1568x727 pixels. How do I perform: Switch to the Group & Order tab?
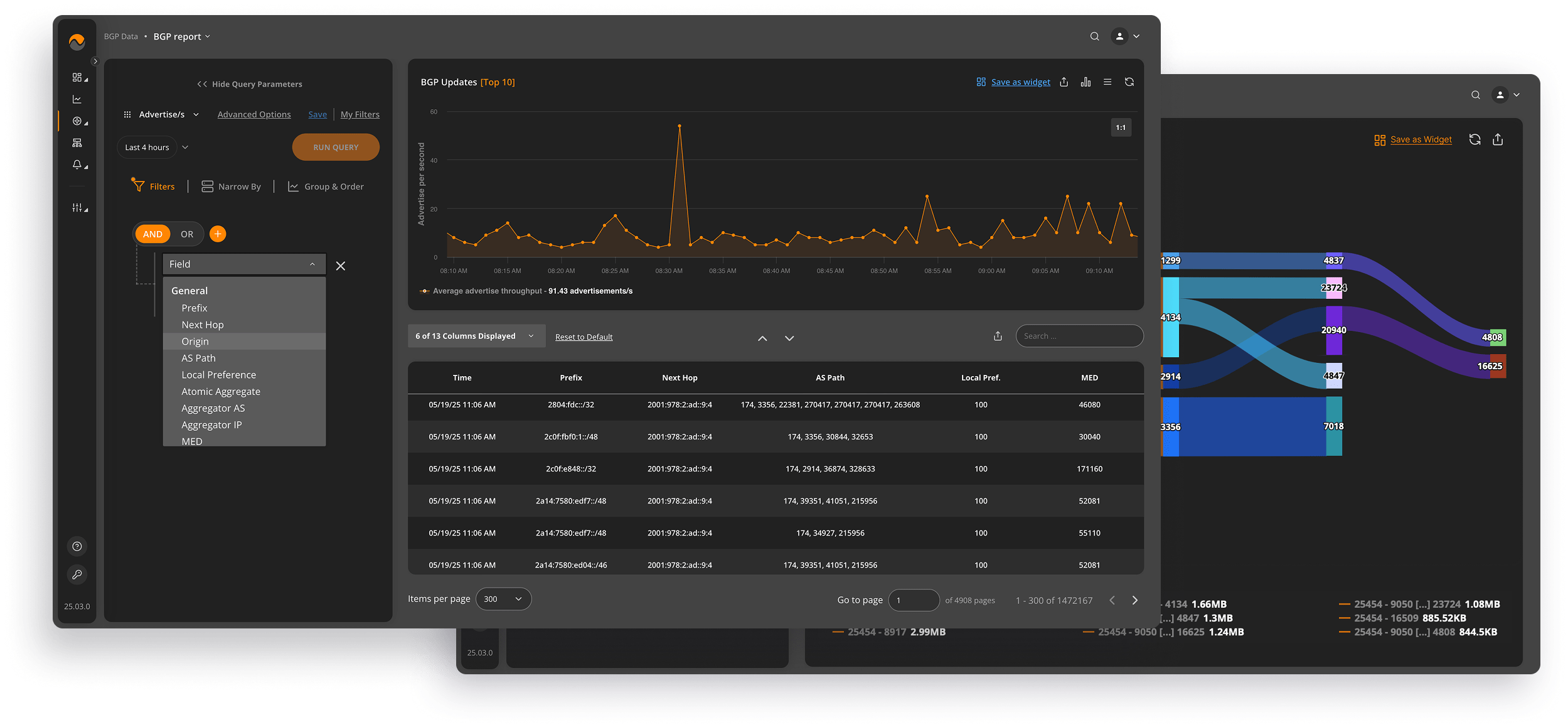(326, 186)
